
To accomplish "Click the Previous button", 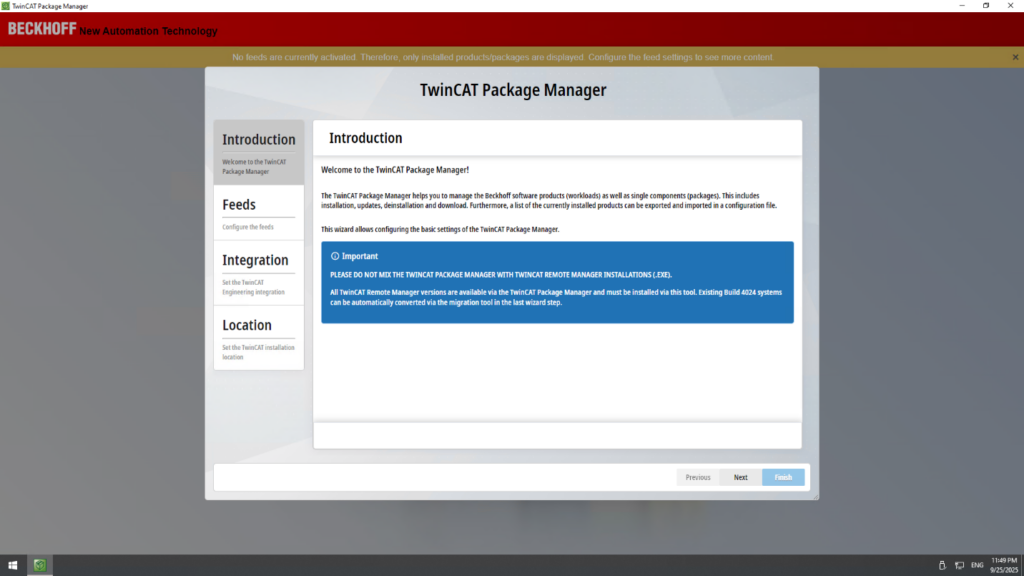I will (x=697, y=477).
